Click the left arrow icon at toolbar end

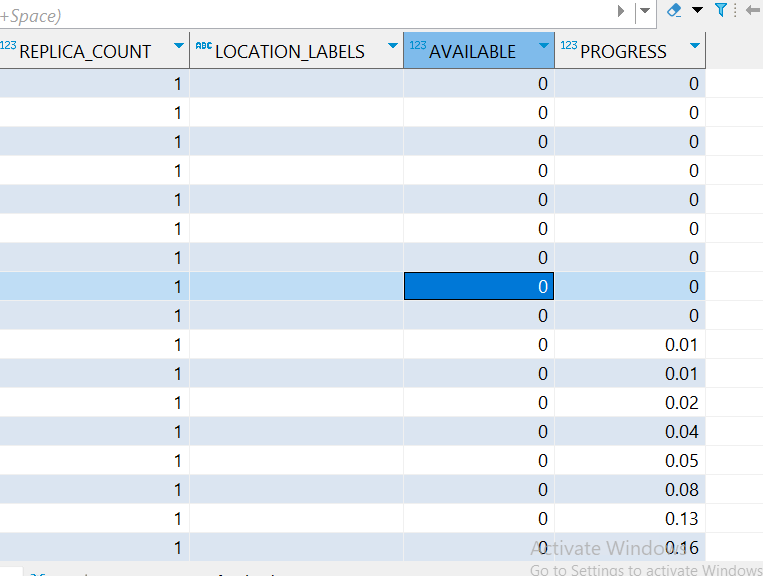(753, 10)
